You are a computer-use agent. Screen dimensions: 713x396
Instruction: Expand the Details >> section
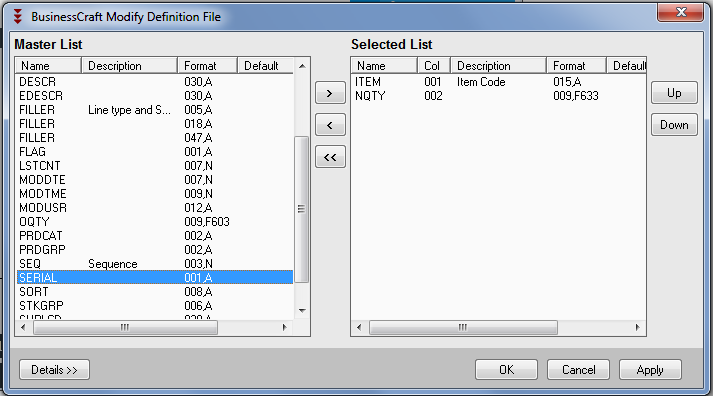click(54, 370)
